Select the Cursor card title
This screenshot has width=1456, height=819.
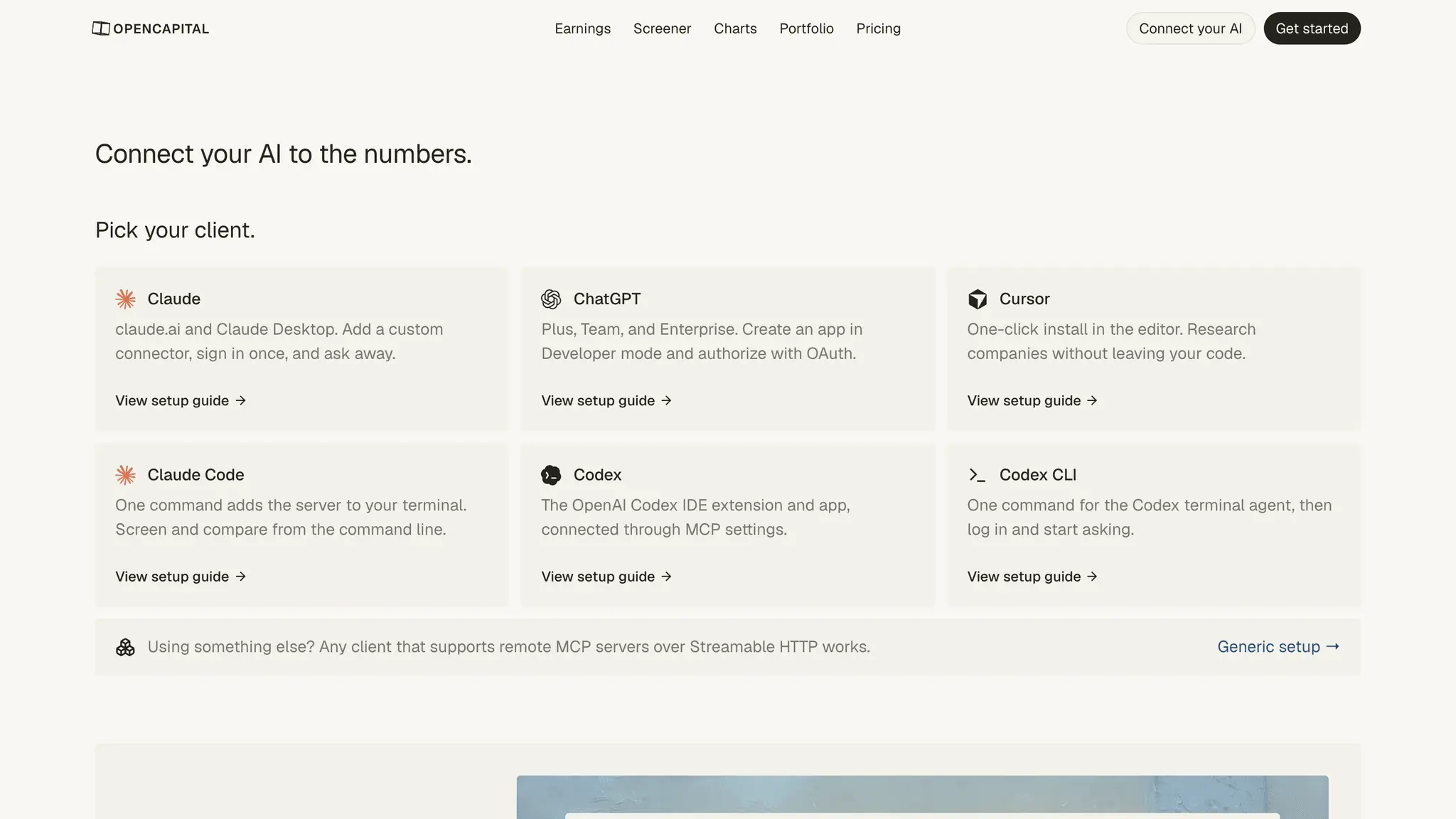coord(1024,299)
